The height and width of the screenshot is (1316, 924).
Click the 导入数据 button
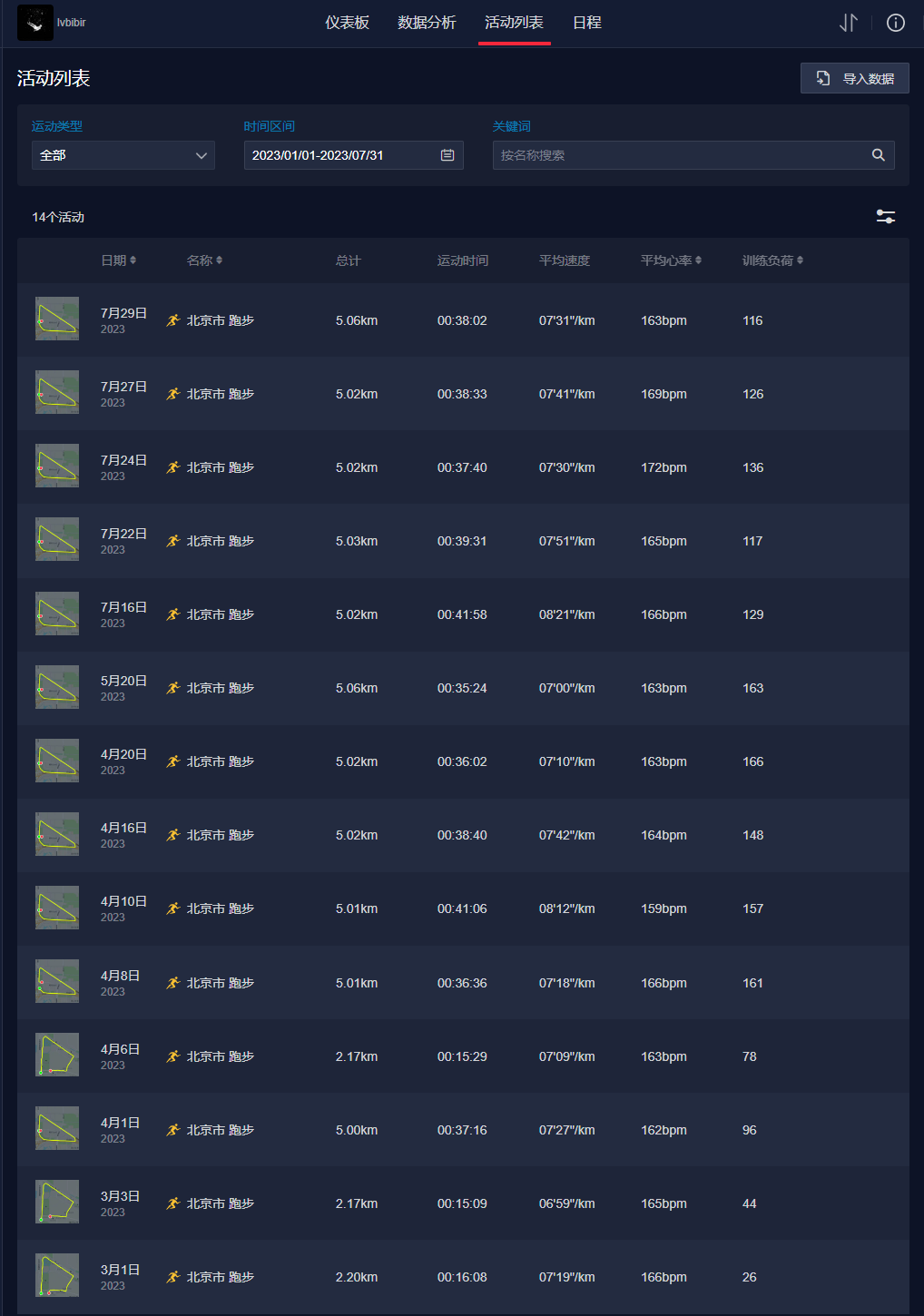coord(854,78)
